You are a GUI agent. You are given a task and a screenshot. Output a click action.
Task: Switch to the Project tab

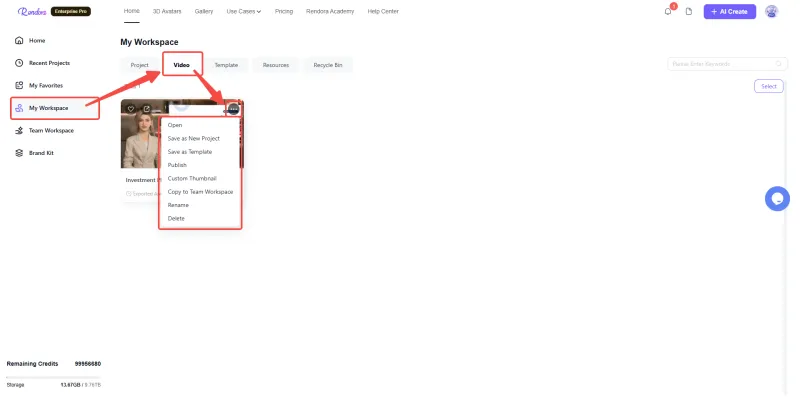tap(139, 65)
